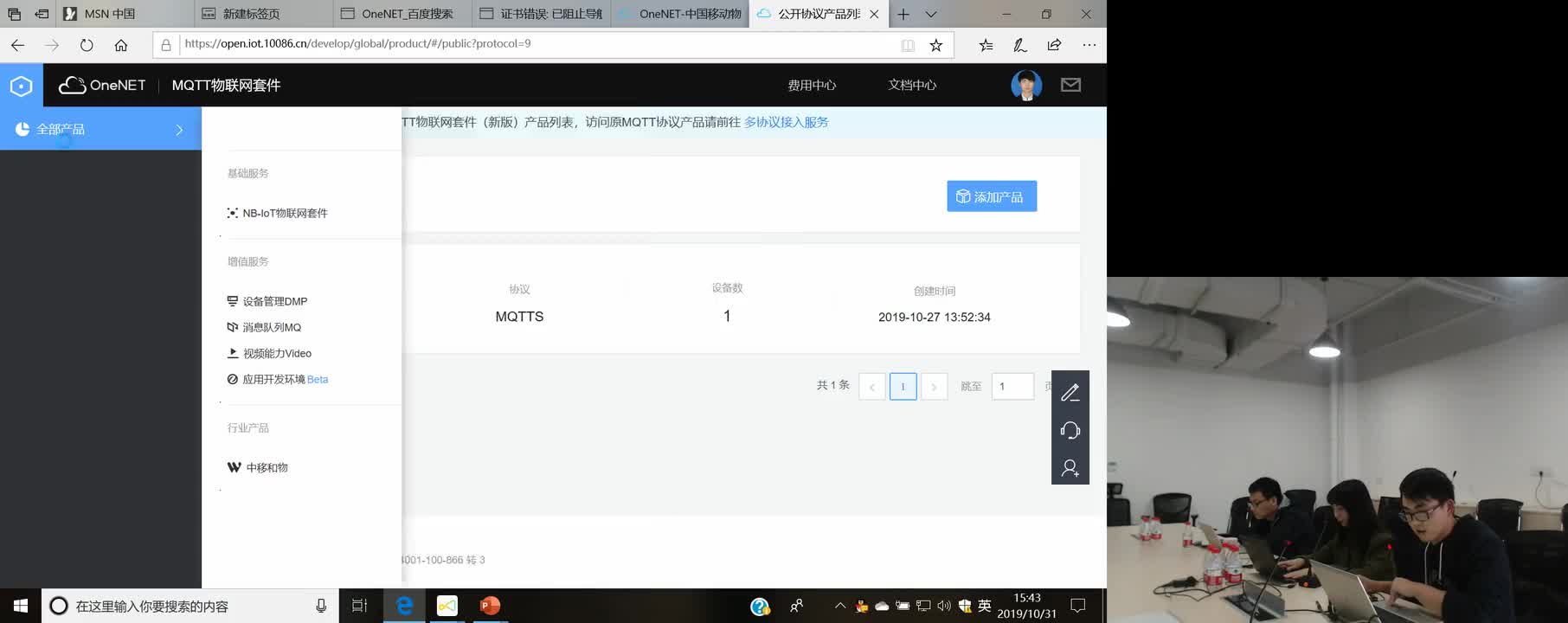Switch to 新建标签页 tab

coord(263,14)
